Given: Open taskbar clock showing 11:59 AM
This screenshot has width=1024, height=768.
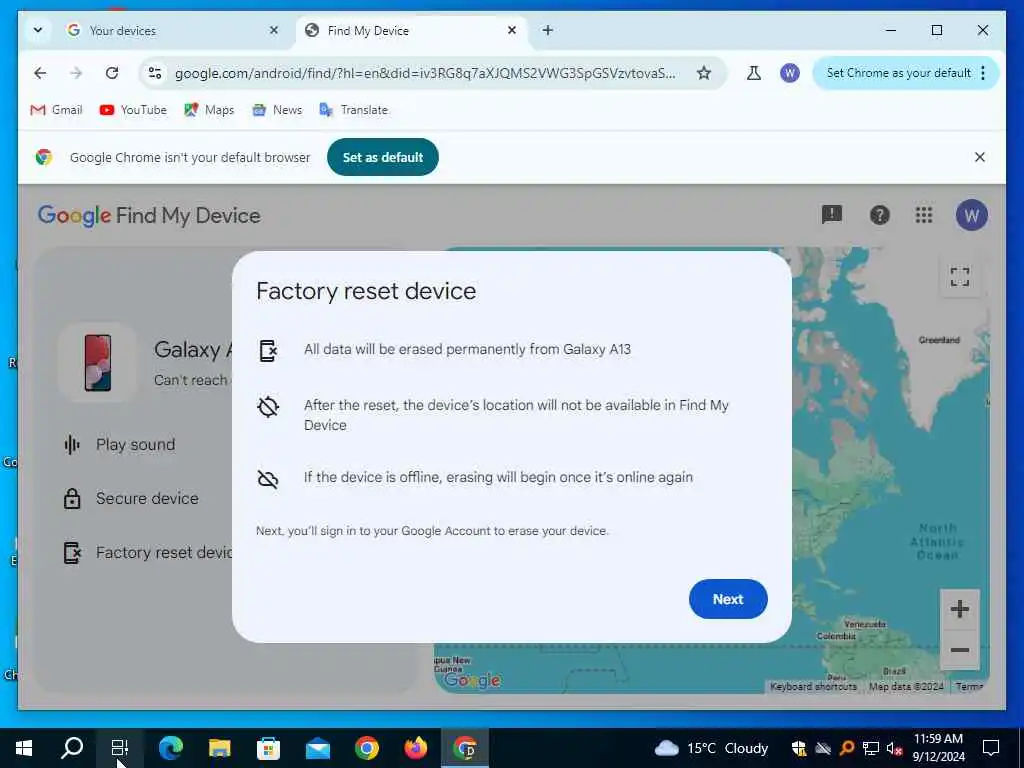Looking at the screenshot, I should [938, 748].
